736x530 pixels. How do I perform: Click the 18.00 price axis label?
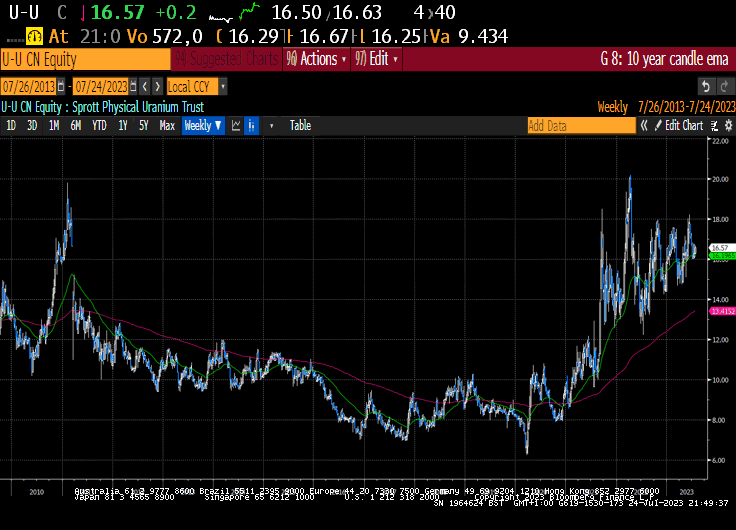click(x=721, y=219)
